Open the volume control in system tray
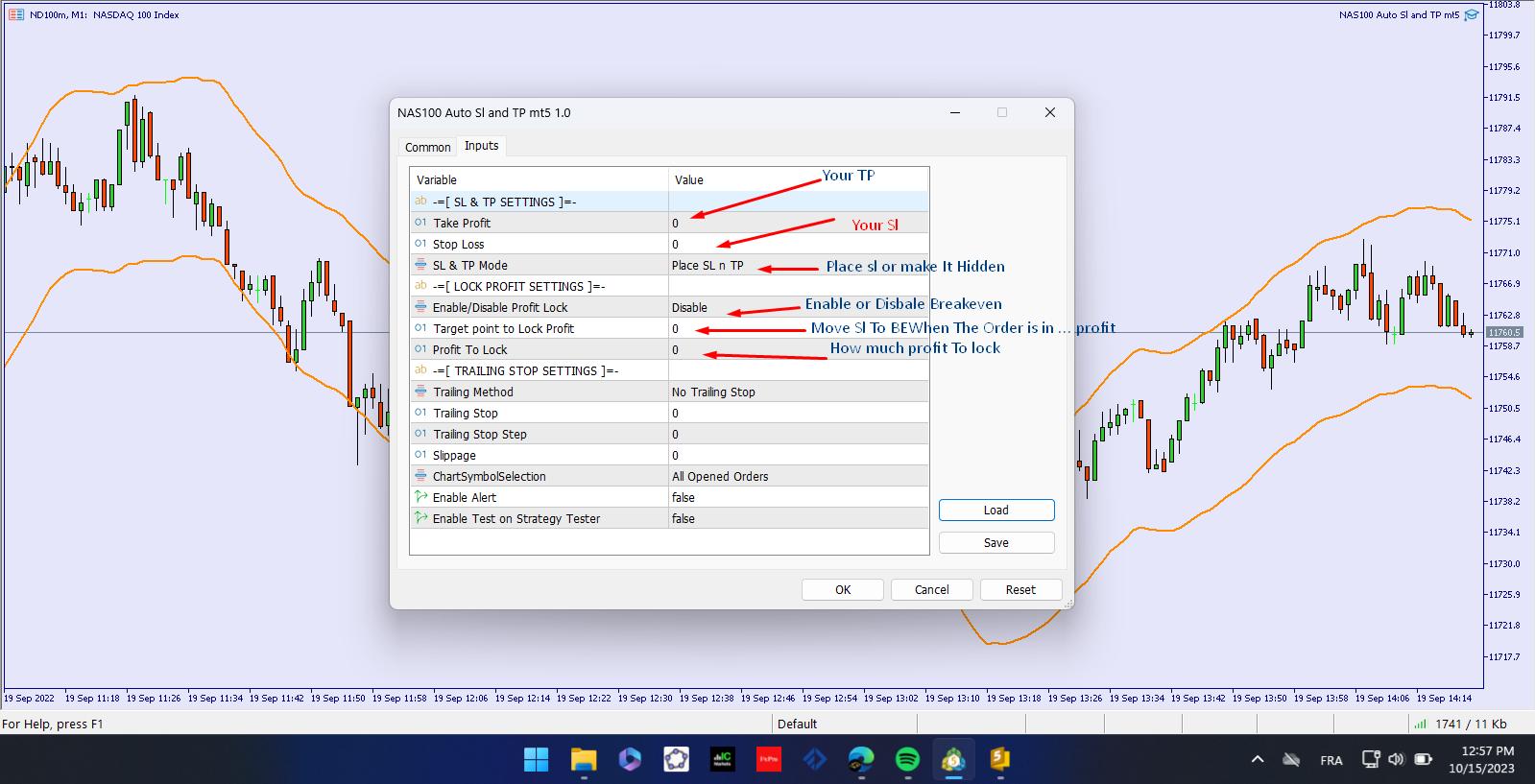This screenshot has height=784, width=1535. pos(1396,759)
